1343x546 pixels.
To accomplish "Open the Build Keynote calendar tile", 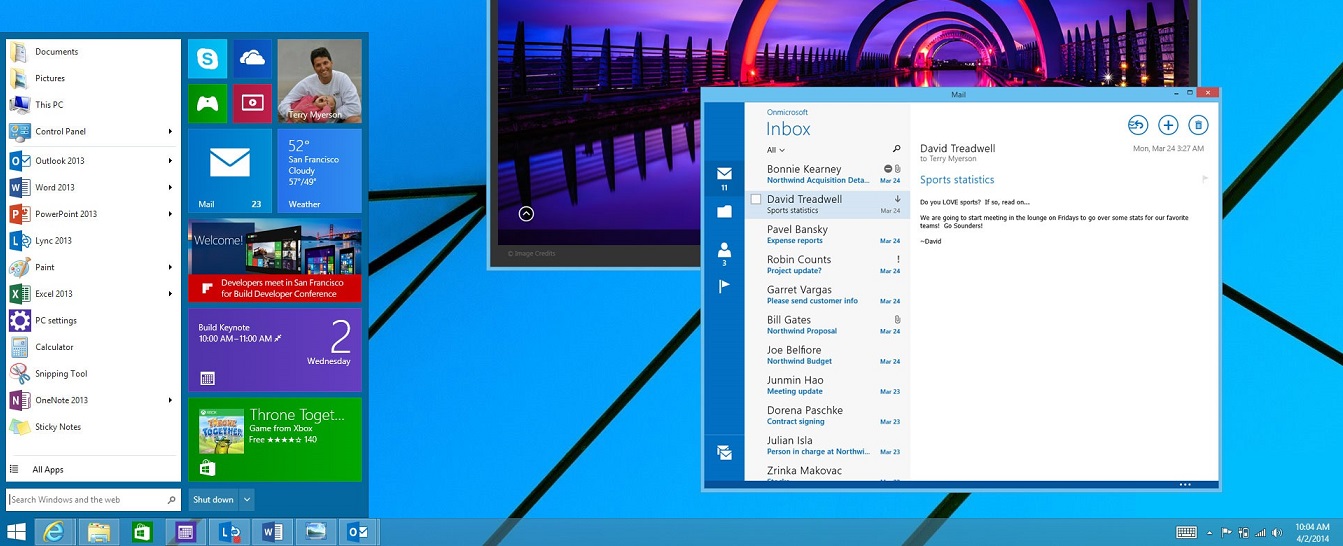I will [x=275, y=350].
